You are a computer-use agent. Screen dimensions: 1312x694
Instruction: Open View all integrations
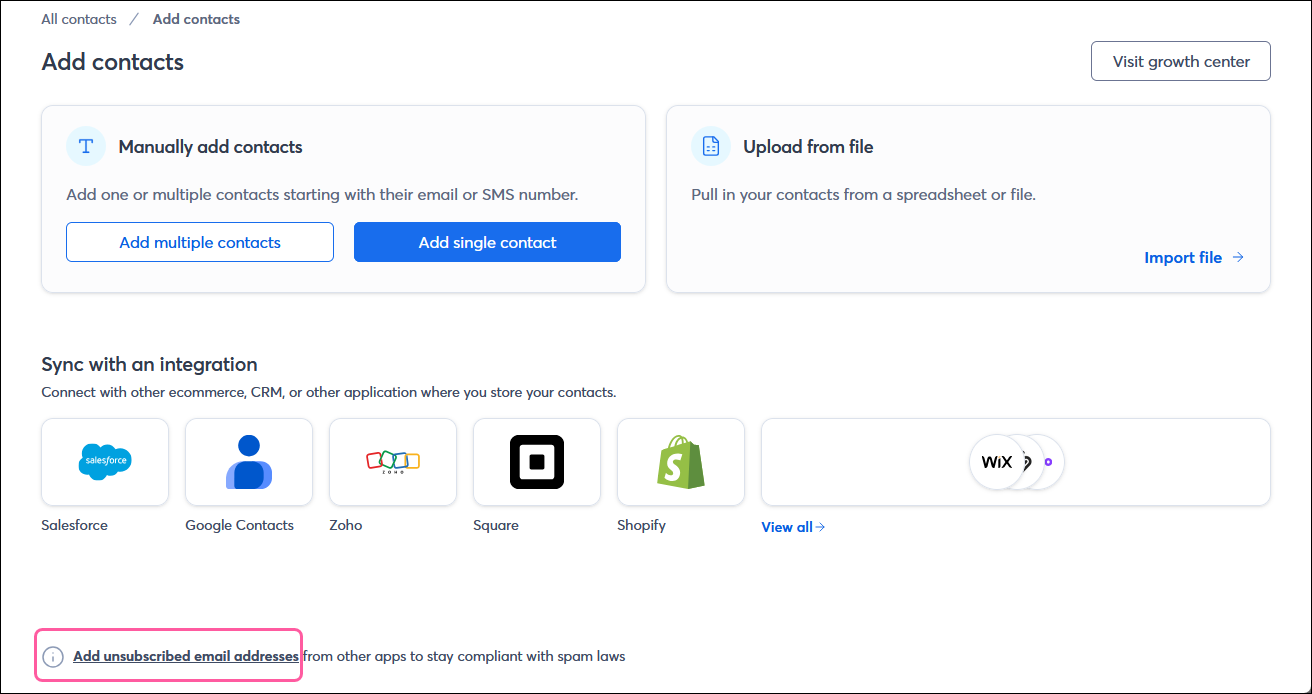(792, 527)
